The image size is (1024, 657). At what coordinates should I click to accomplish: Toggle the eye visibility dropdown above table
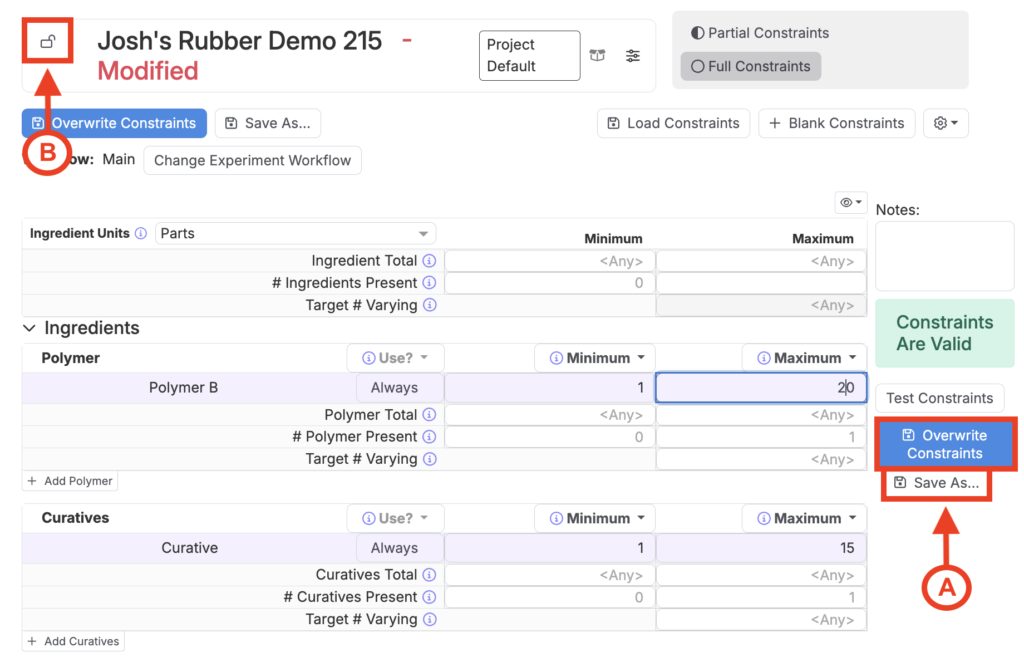pos(851,203)
